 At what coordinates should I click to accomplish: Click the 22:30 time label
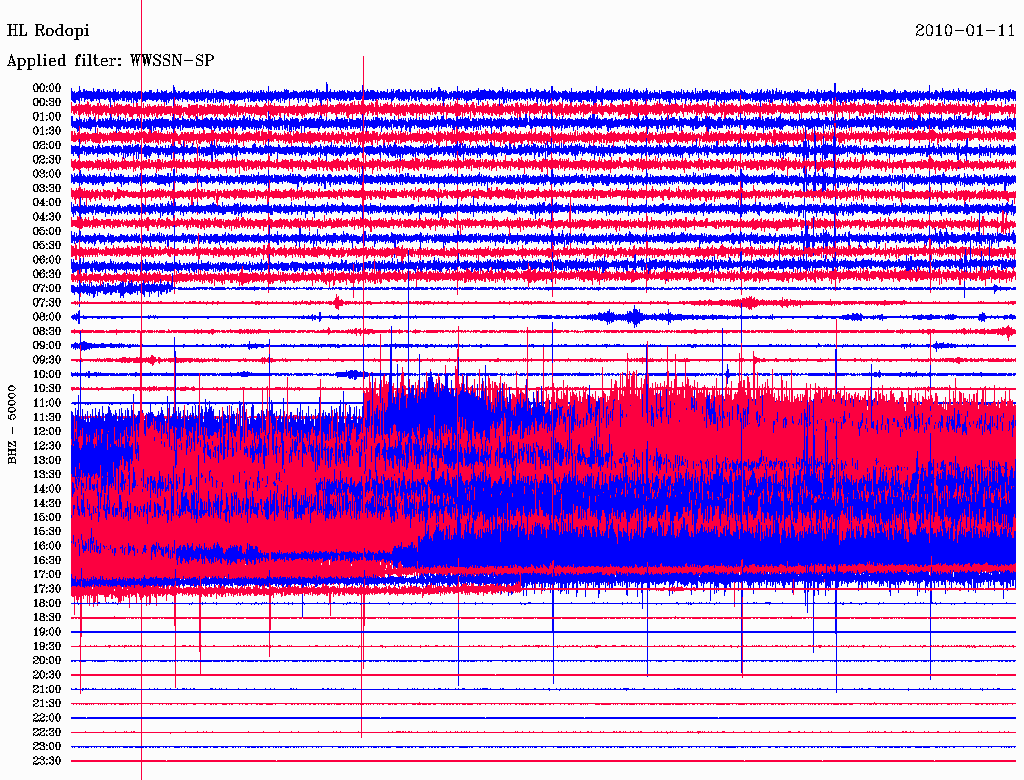click(47, 732)
